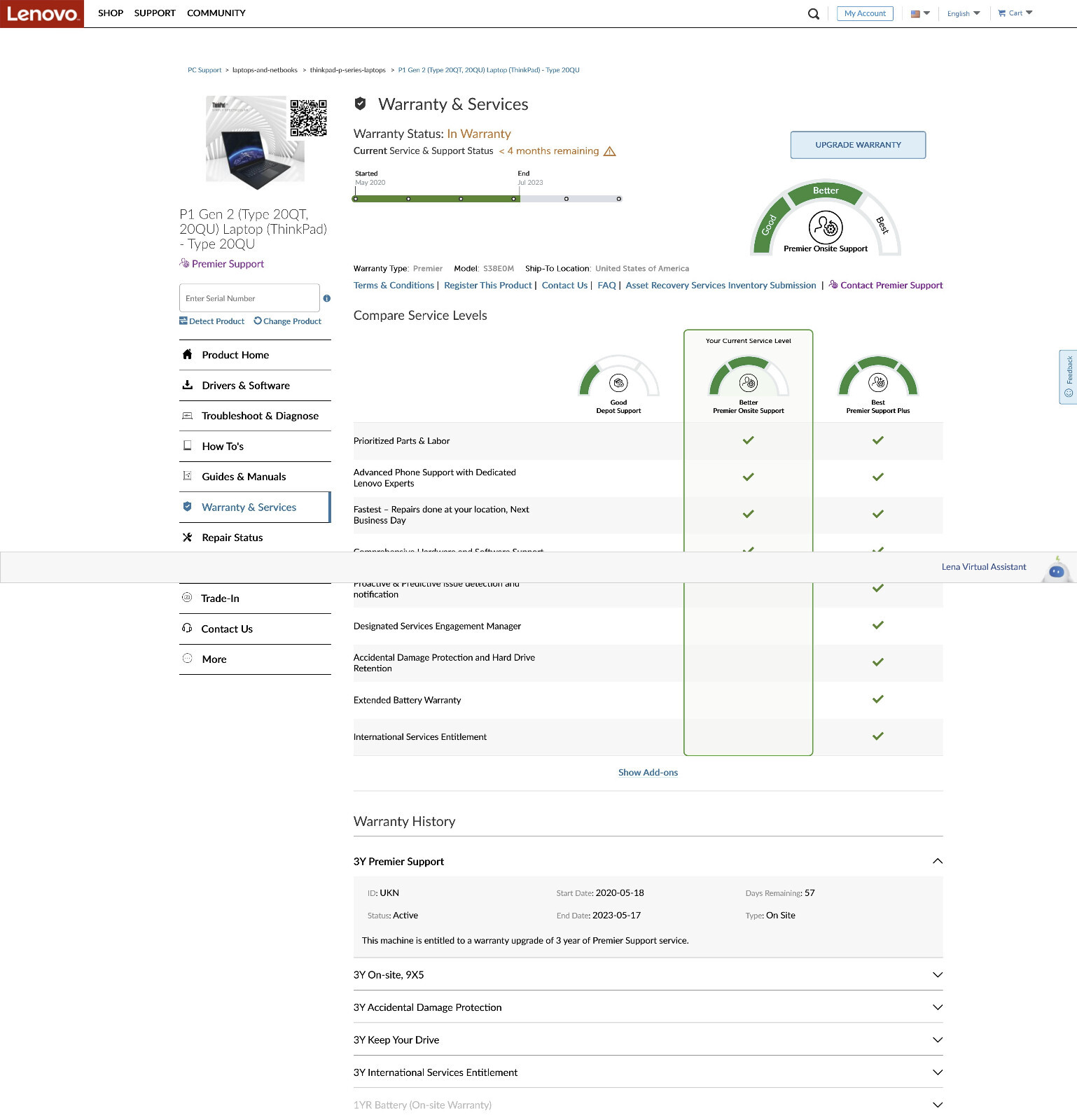1077x1120 pixels.
Task: Click the My Account button
Action: (865, 13)
